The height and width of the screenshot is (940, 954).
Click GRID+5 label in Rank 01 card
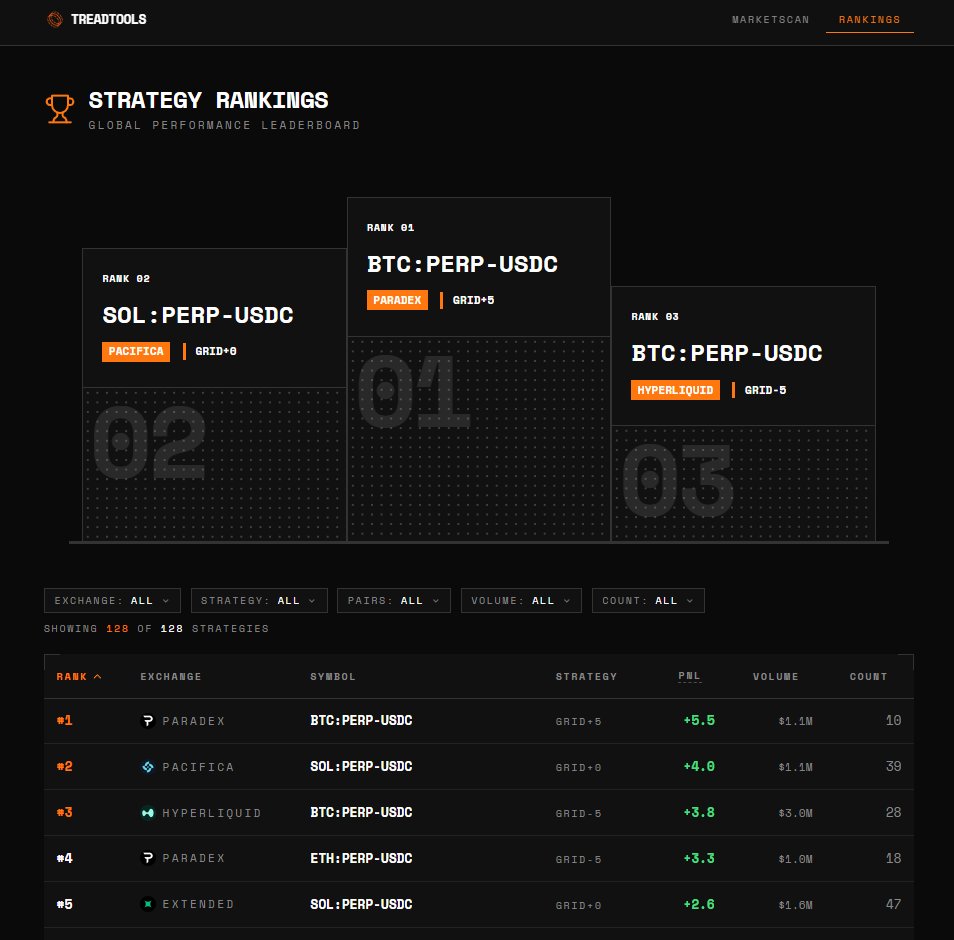[x=473, y=300]
